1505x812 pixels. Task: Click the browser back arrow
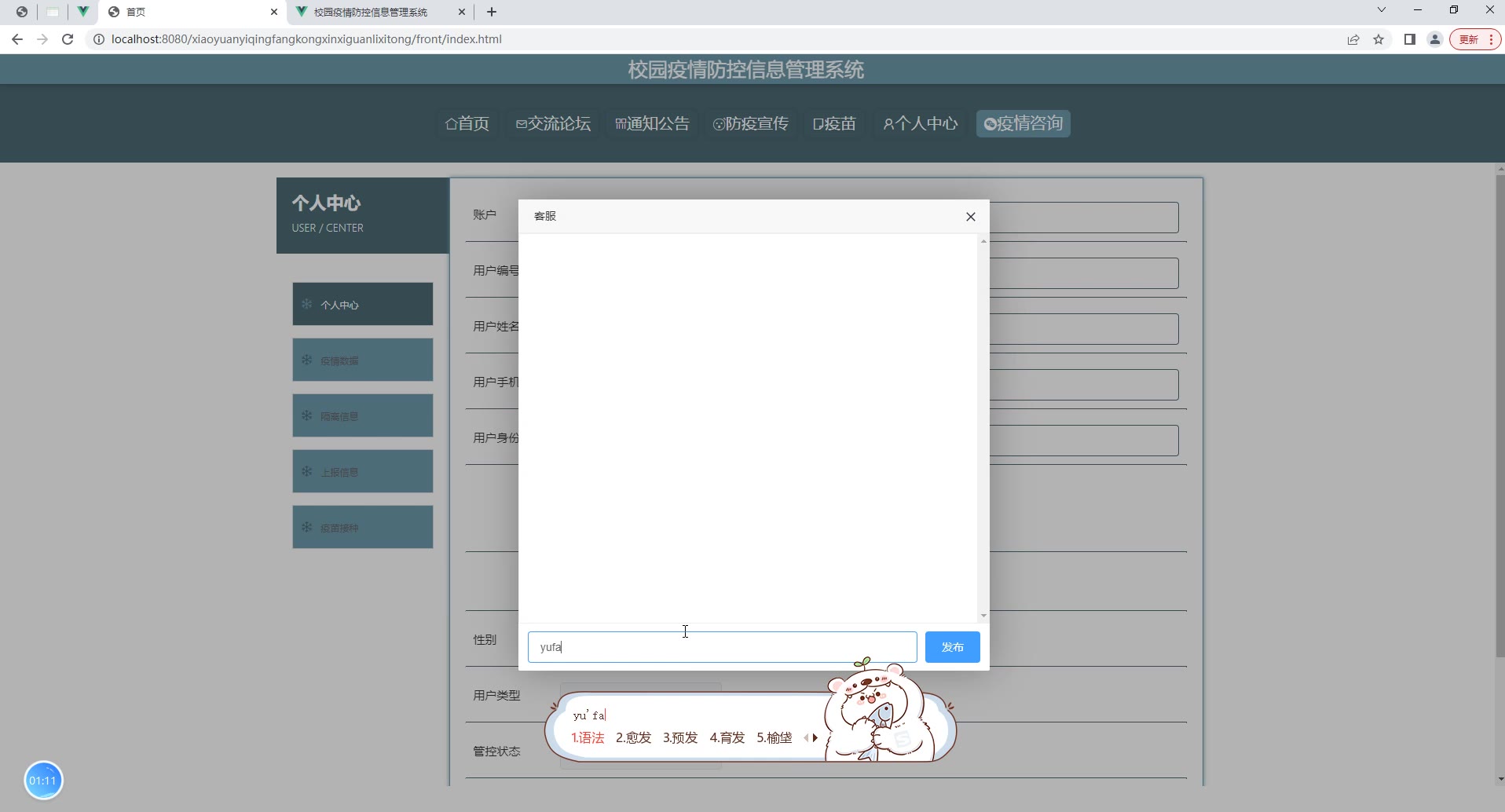(17, 39)
